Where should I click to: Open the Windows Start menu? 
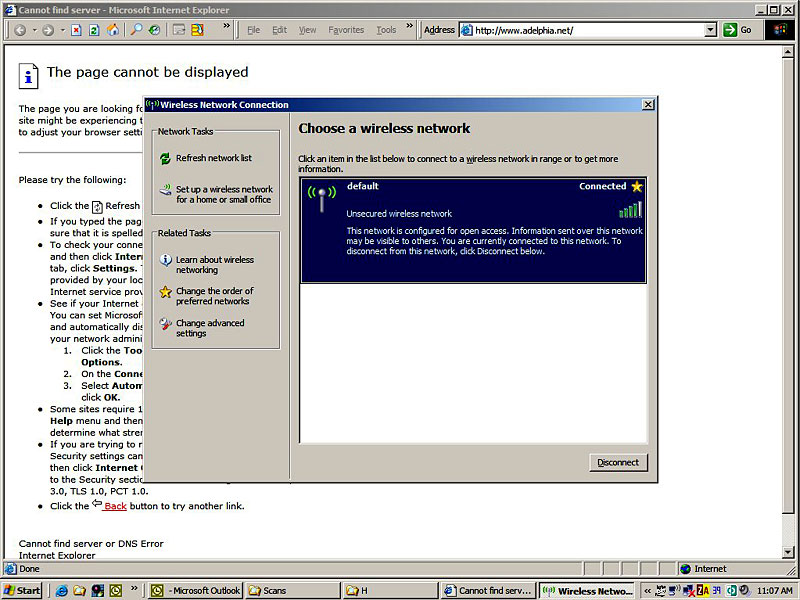coord(22,590)
